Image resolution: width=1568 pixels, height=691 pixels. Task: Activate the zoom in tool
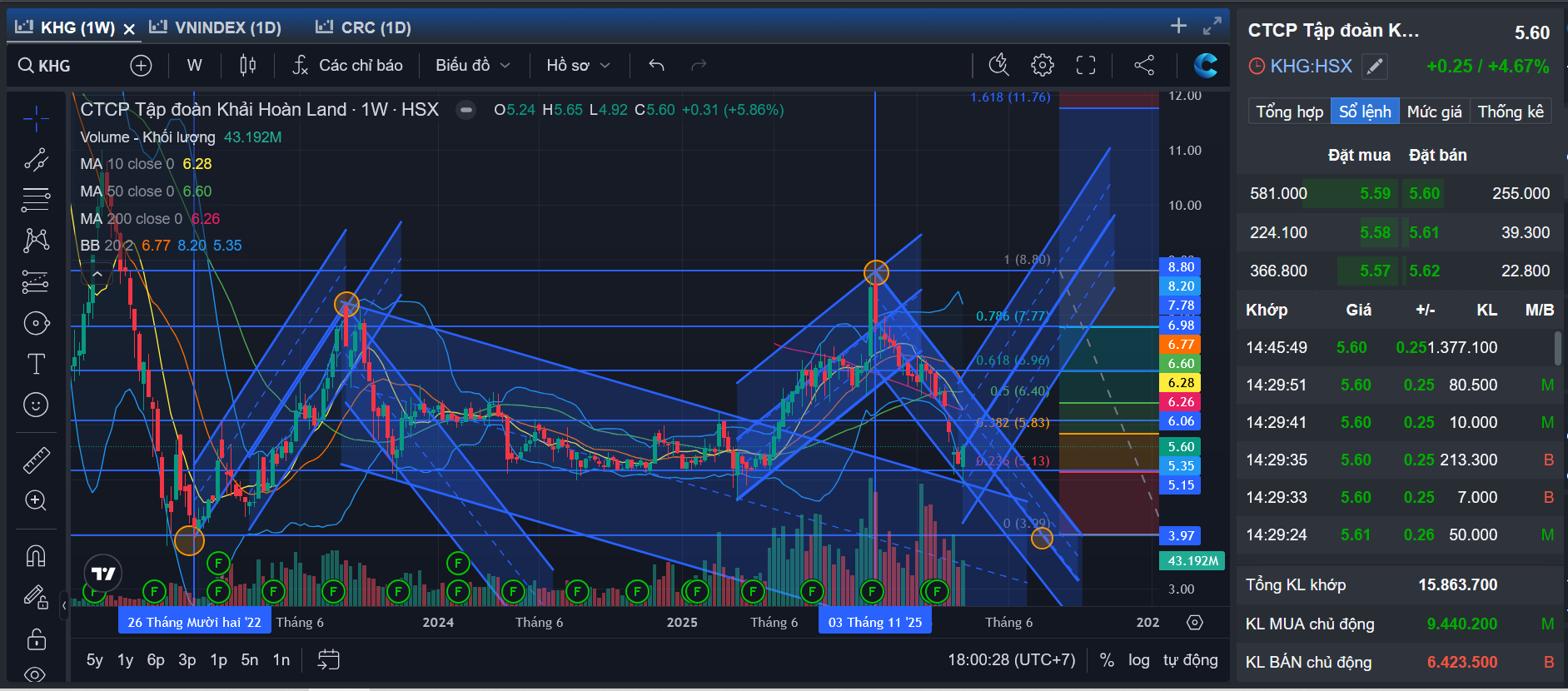tap(36, 500)
